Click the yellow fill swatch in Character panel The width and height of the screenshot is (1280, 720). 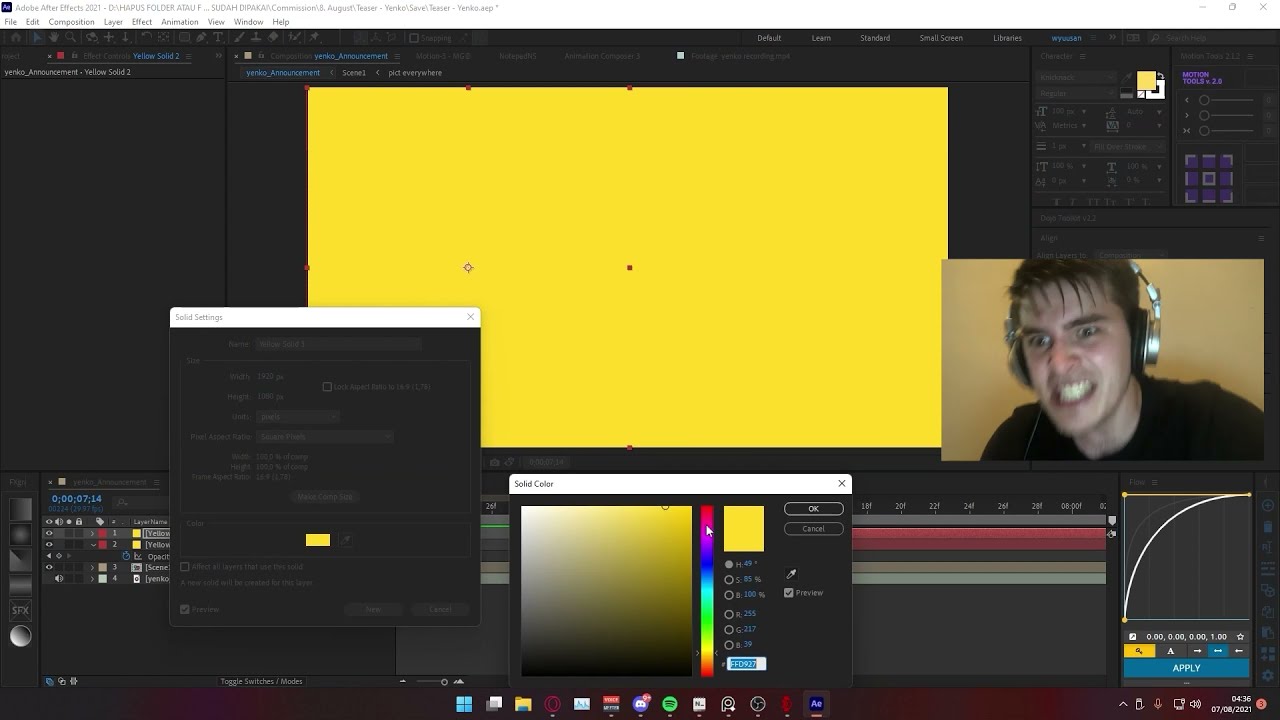[1146, 81]
